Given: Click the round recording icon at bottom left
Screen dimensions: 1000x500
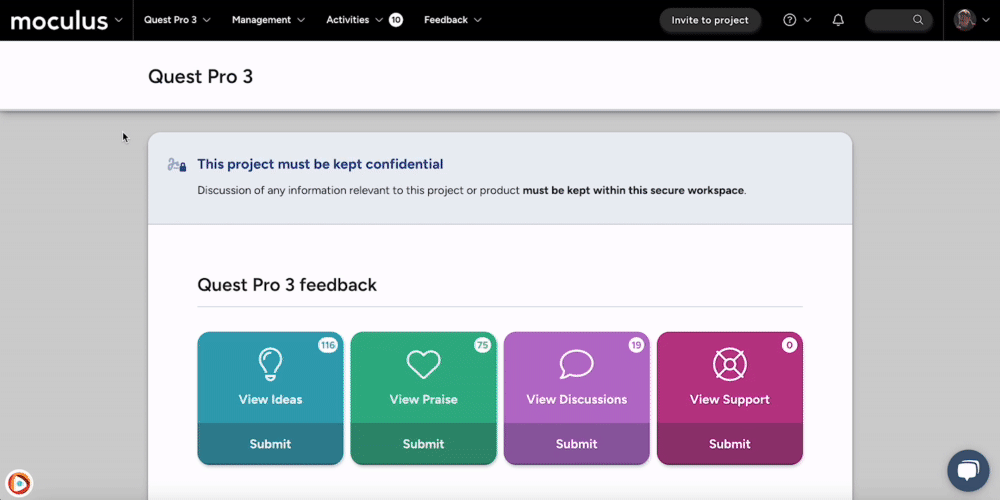Looking at the screenshot, I should [20, 484].
